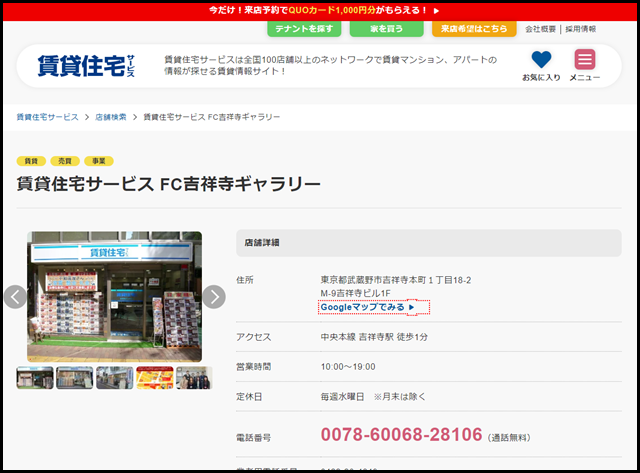Select the third street view thumbnail

[115, 378]
